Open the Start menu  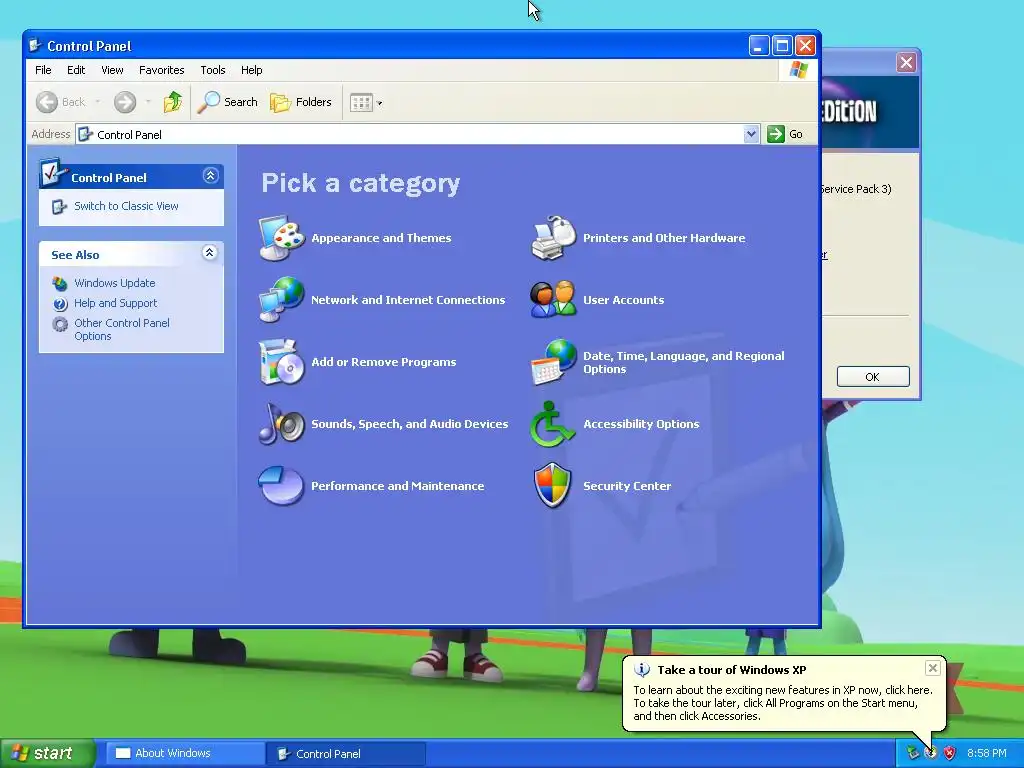48,753
